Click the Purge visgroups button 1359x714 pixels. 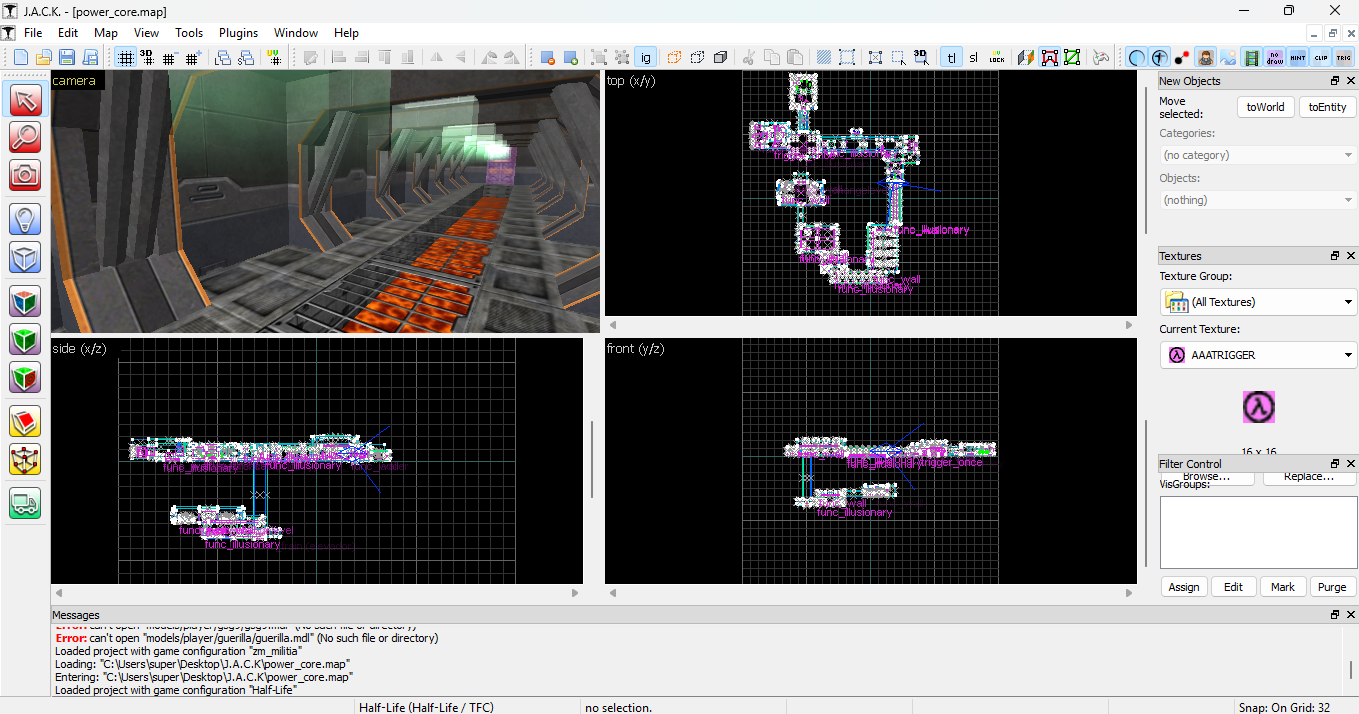[x=1332, y=587]
